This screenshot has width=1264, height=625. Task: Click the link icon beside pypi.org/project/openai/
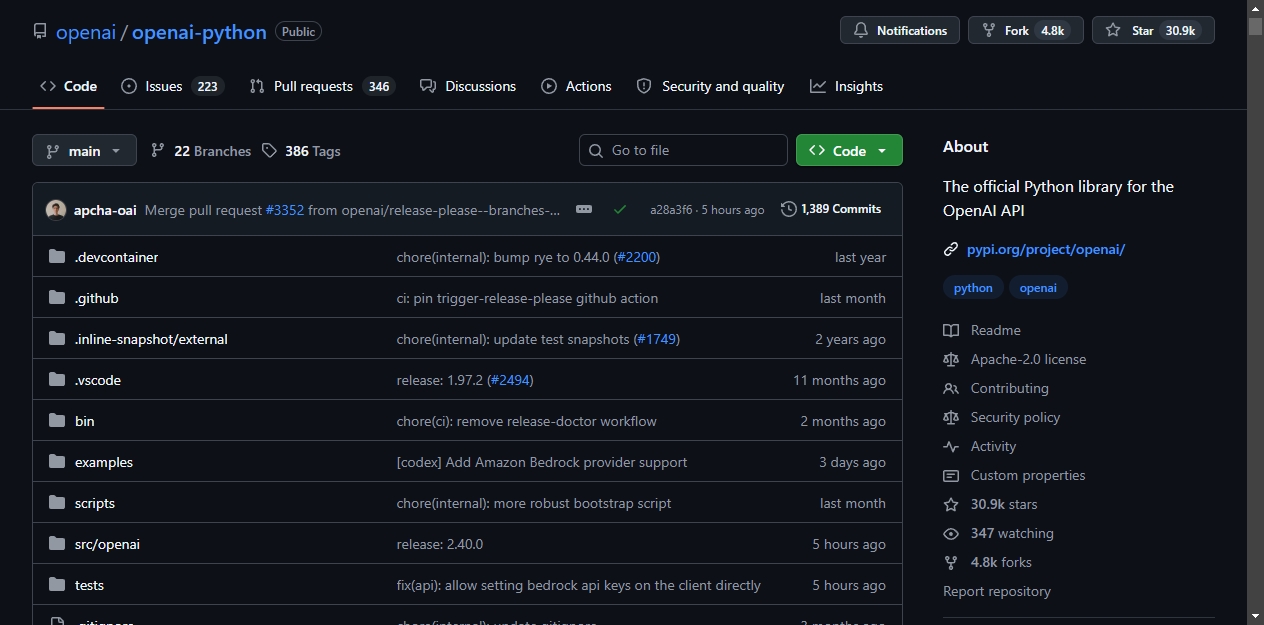pyautogui.click(x=951, y=249)
